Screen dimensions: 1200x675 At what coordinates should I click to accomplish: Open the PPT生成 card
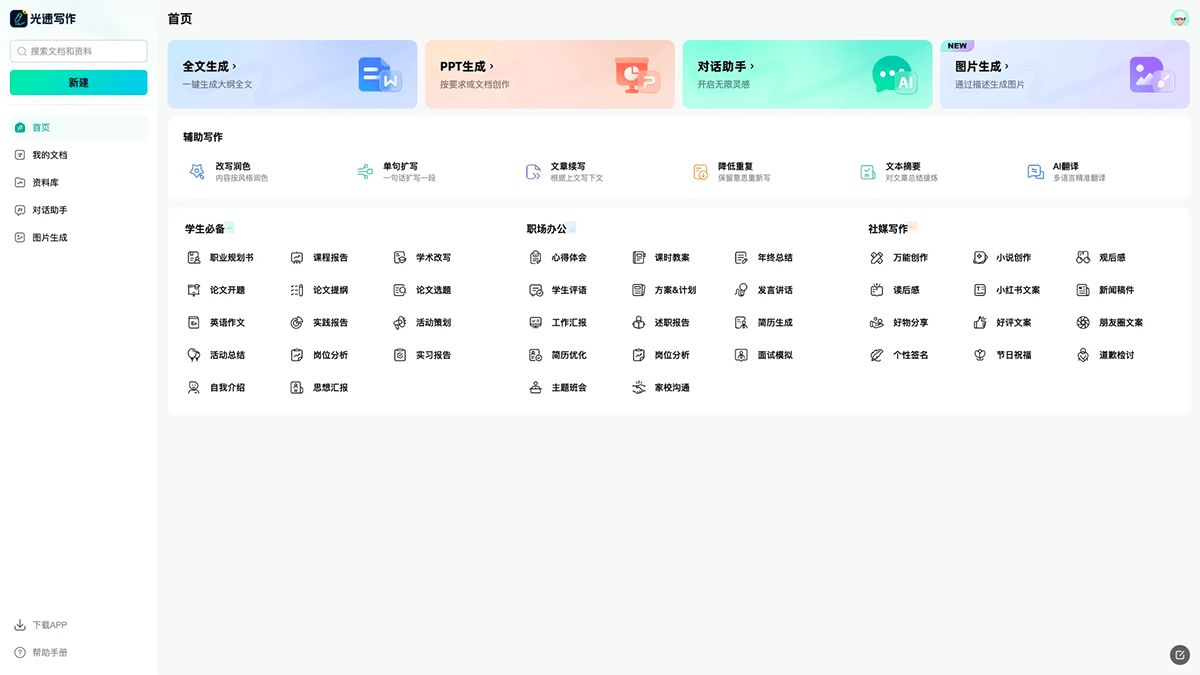coord(549,74)
